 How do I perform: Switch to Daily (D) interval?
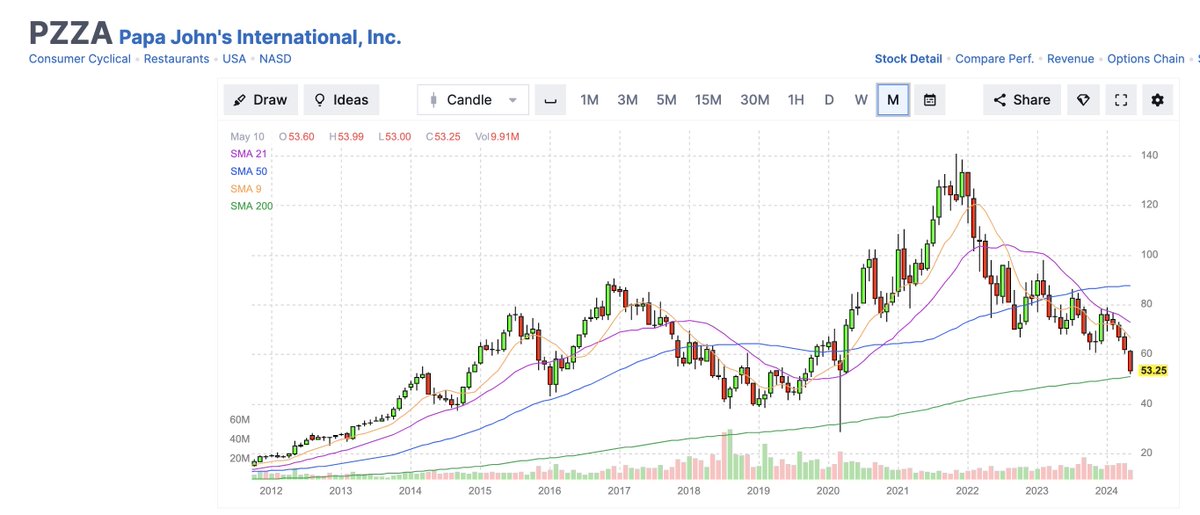[829, 100]
